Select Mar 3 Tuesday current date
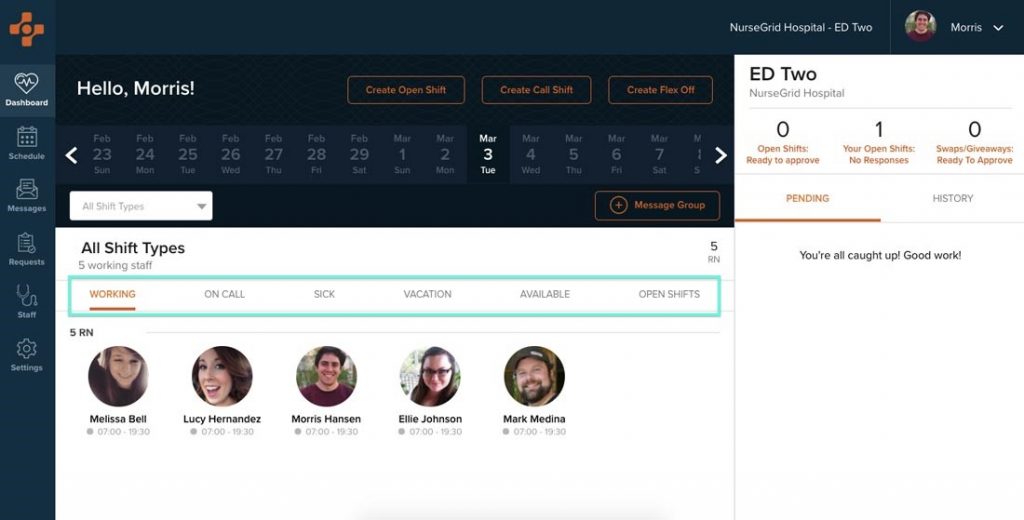 coord(488,154)
